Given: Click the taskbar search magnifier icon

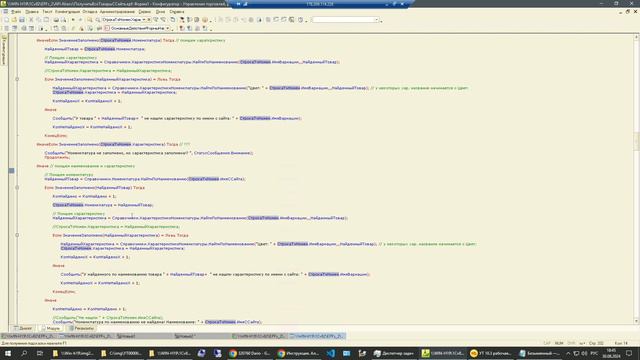Looking at the screenshot, I should [24, 353].
